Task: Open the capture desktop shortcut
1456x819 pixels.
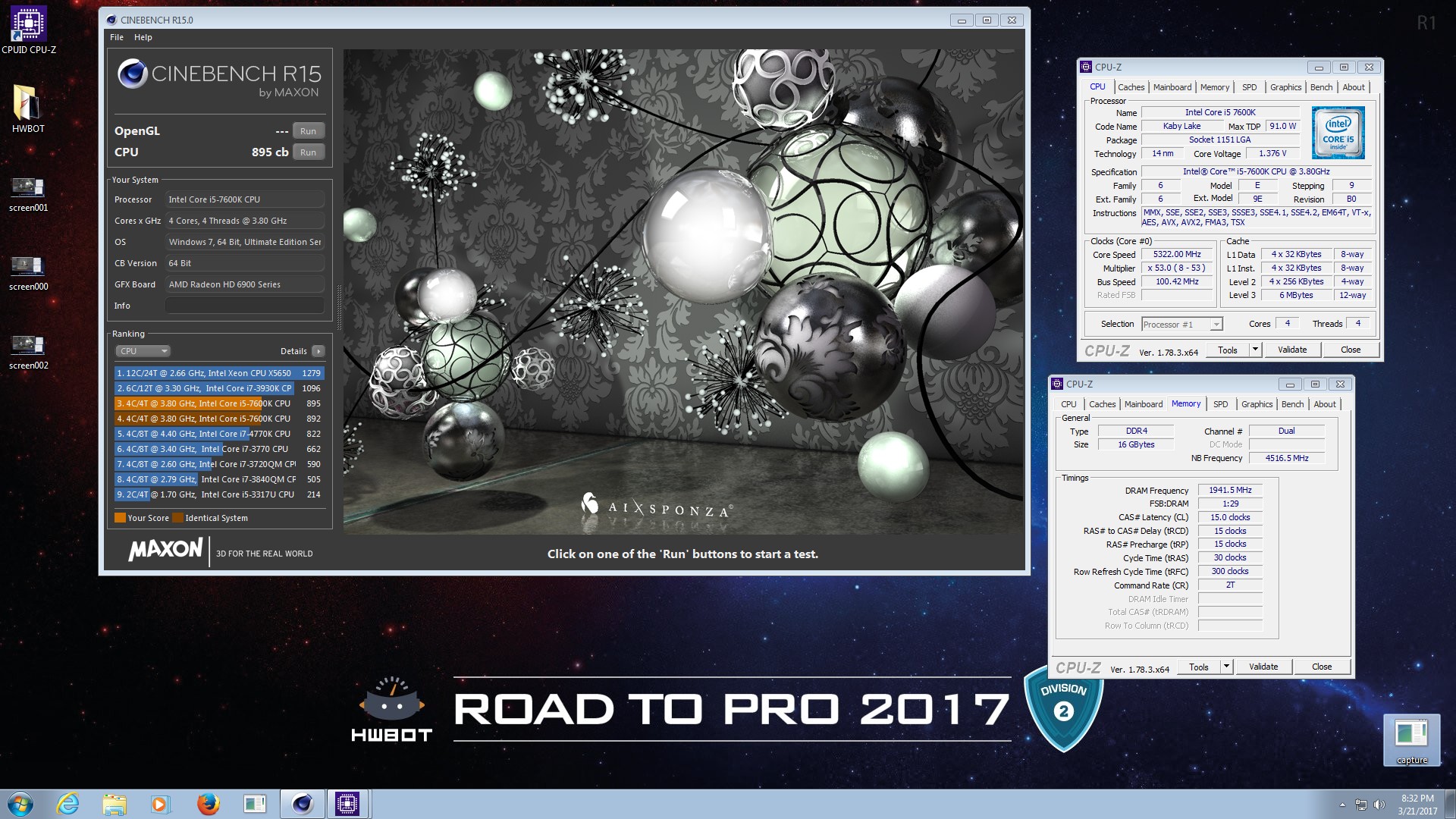Action: (x=1411, y=740)
